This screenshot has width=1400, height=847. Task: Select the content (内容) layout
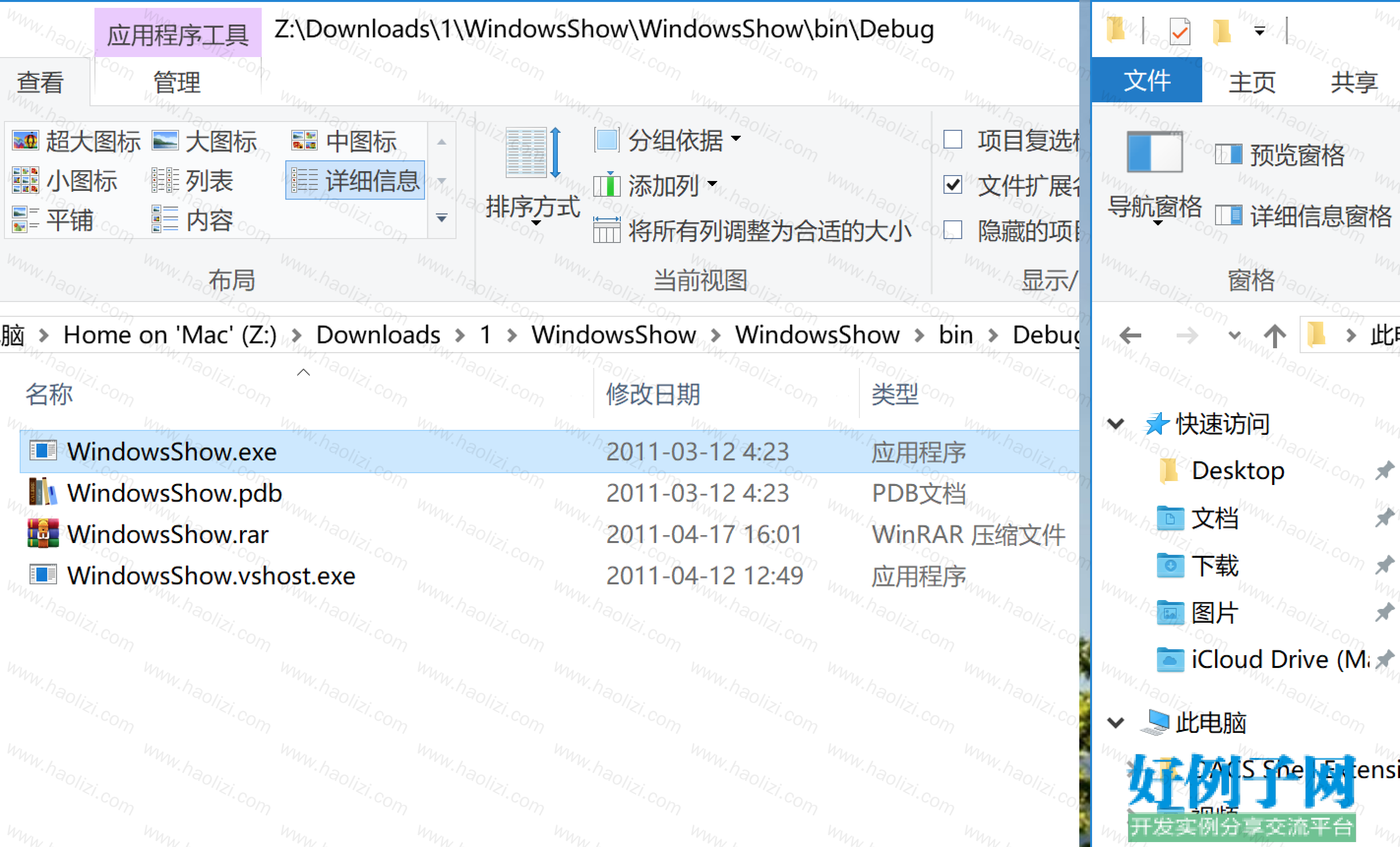[x=193, y=220]
